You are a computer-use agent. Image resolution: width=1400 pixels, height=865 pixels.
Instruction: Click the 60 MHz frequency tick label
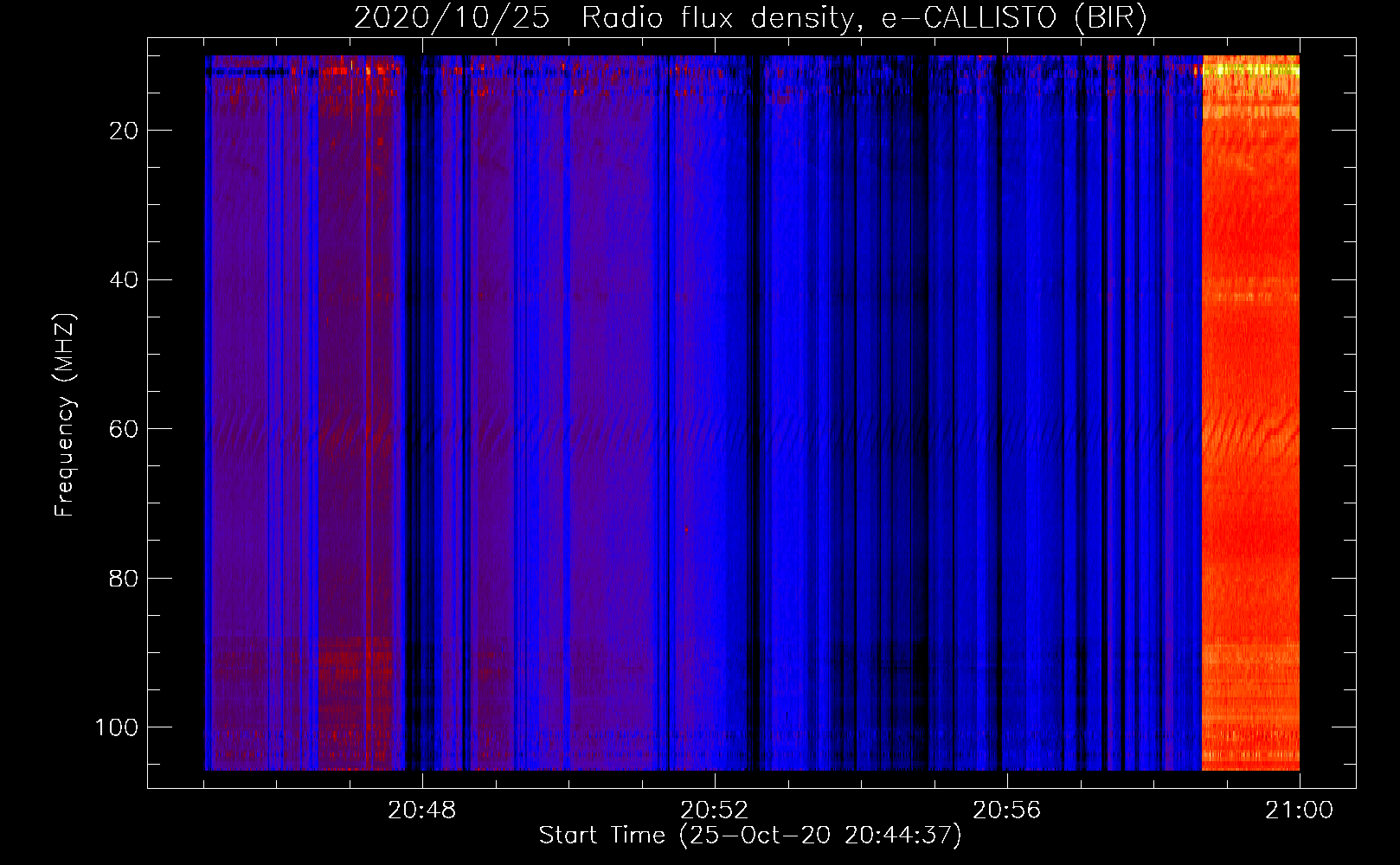pyautogui.click(x=124, y=429)
